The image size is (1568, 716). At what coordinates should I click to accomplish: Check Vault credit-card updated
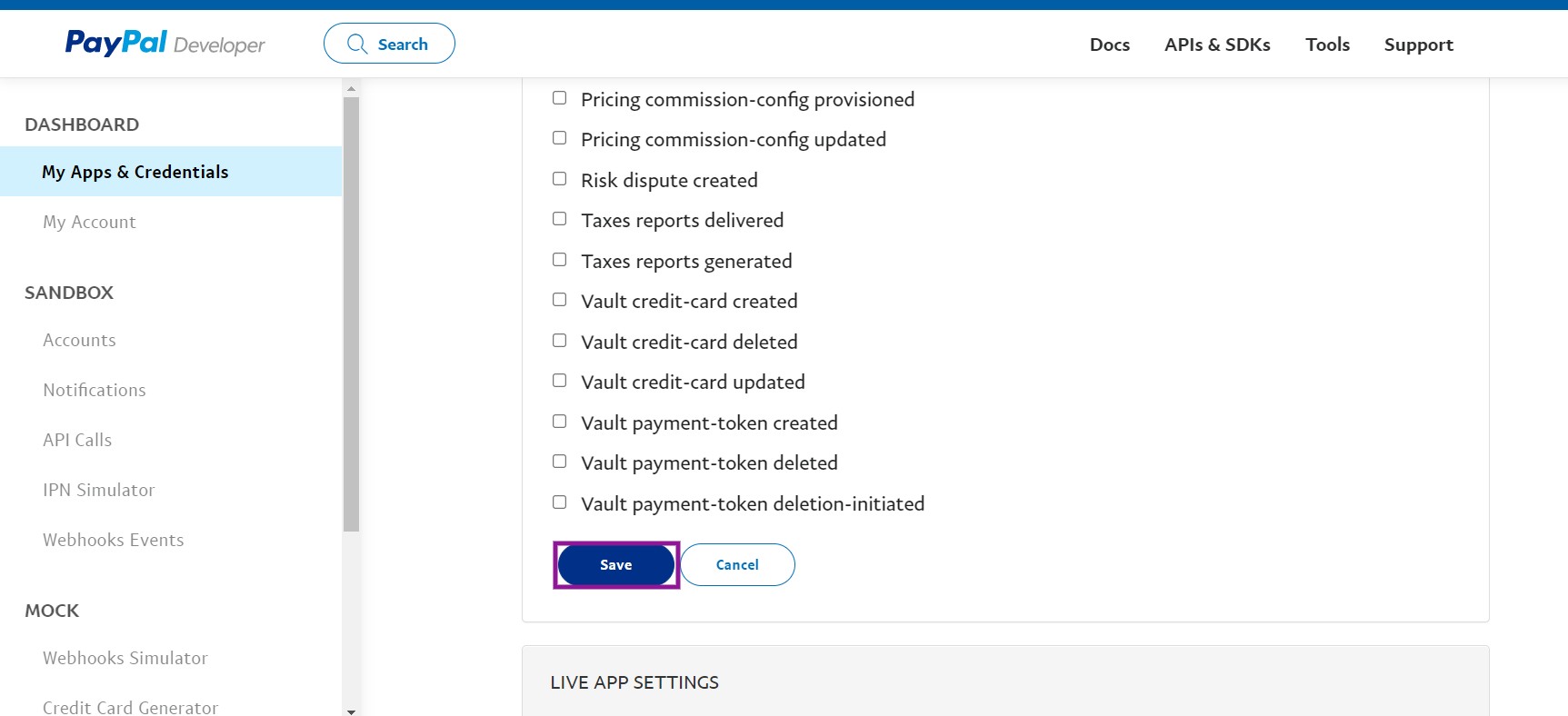coord(560,381)
